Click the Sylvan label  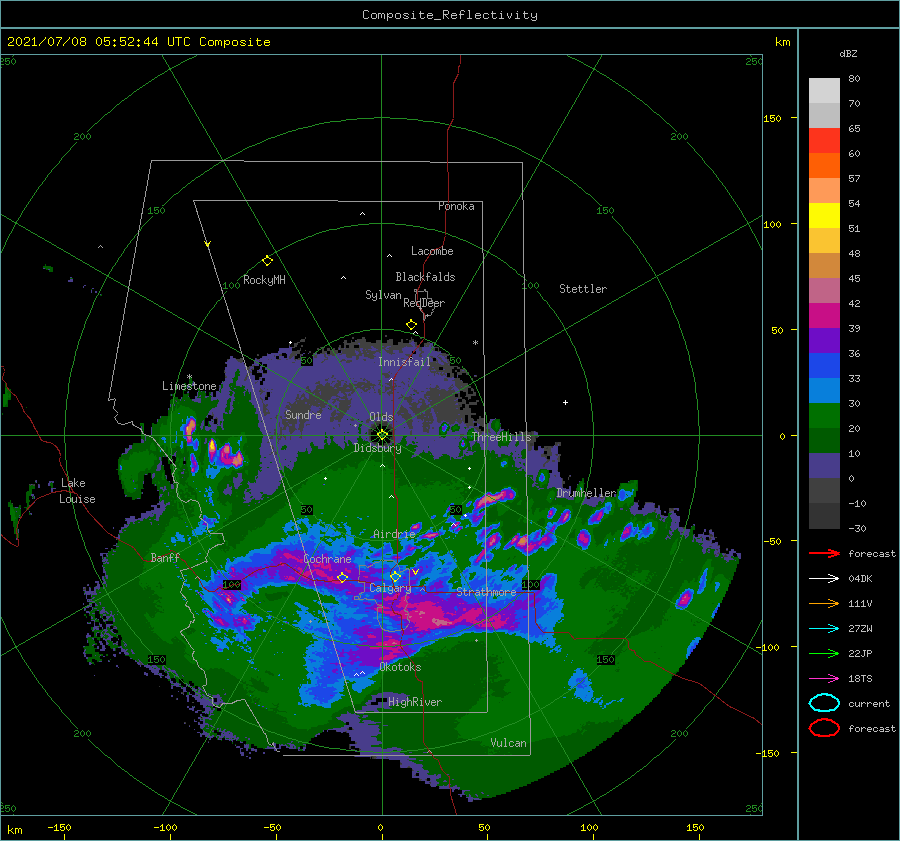tap(383, 294)
